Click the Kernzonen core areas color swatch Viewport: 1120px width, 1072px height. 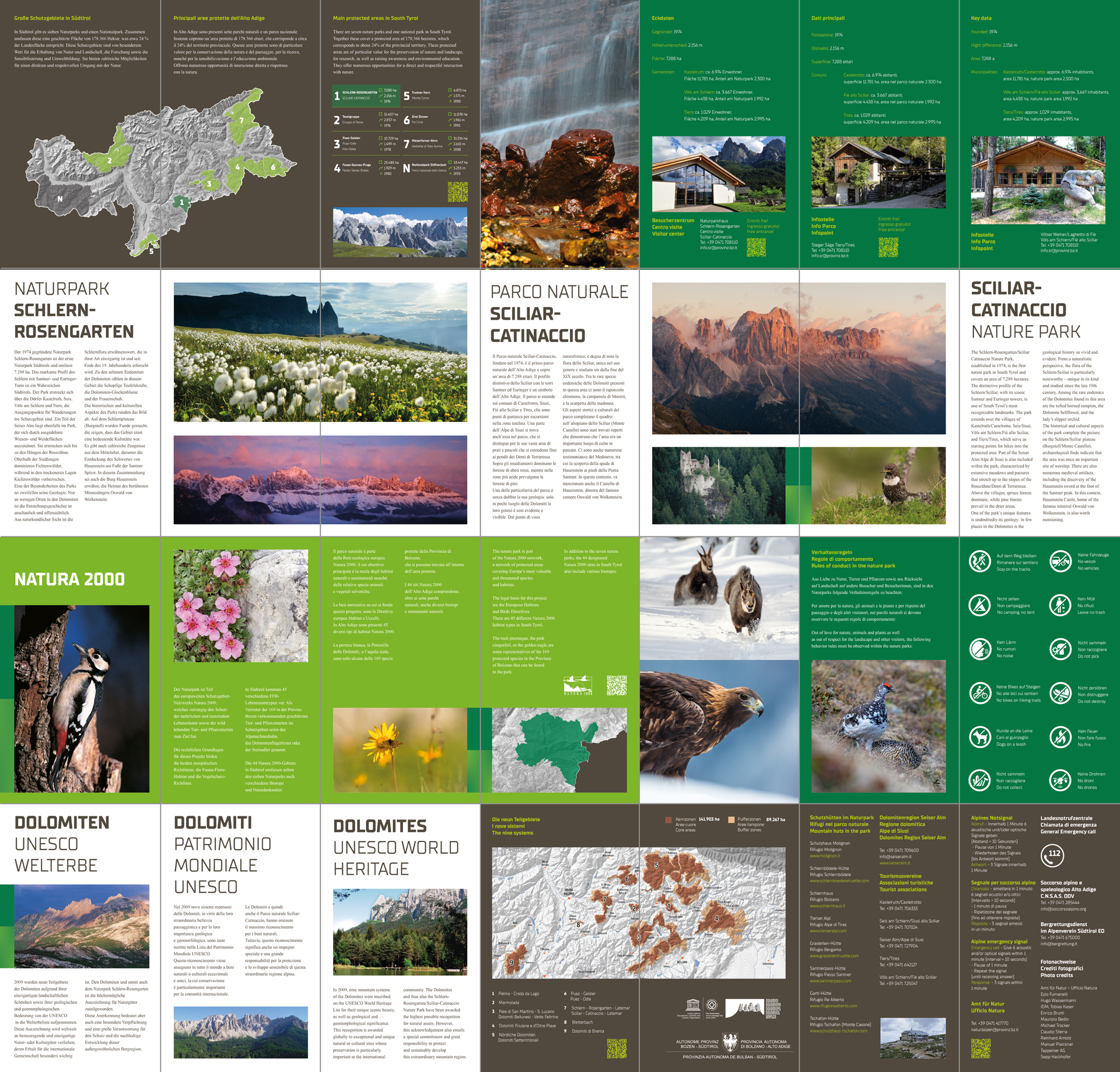668,820
